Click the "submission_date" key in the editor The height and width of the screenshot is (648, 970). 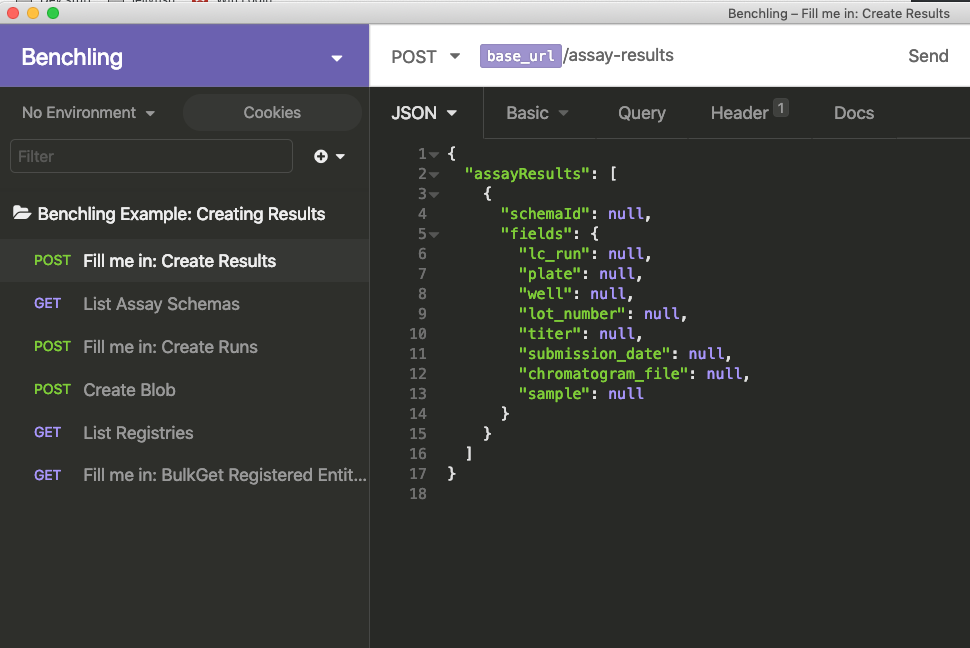click(594, 353)
